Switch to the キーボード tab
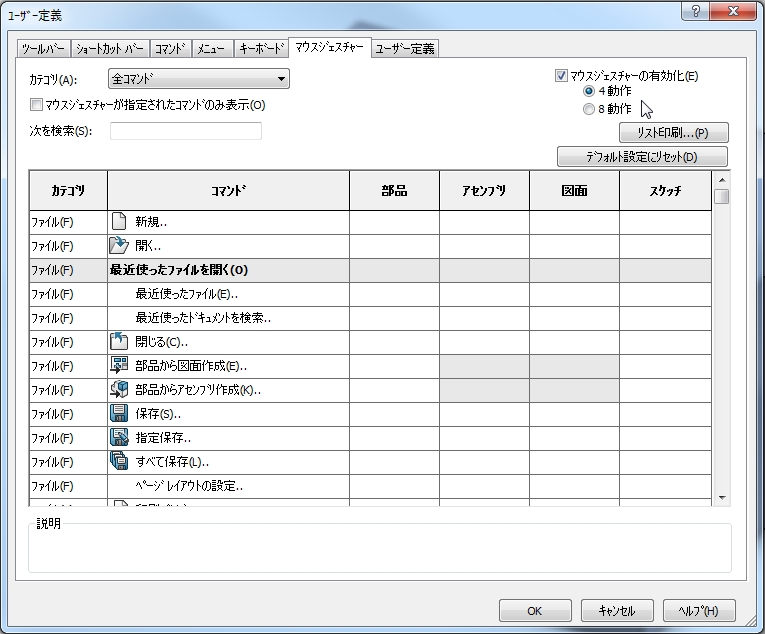Image resolution: width=765 pixels, height=634 pixels. (262, 49)
